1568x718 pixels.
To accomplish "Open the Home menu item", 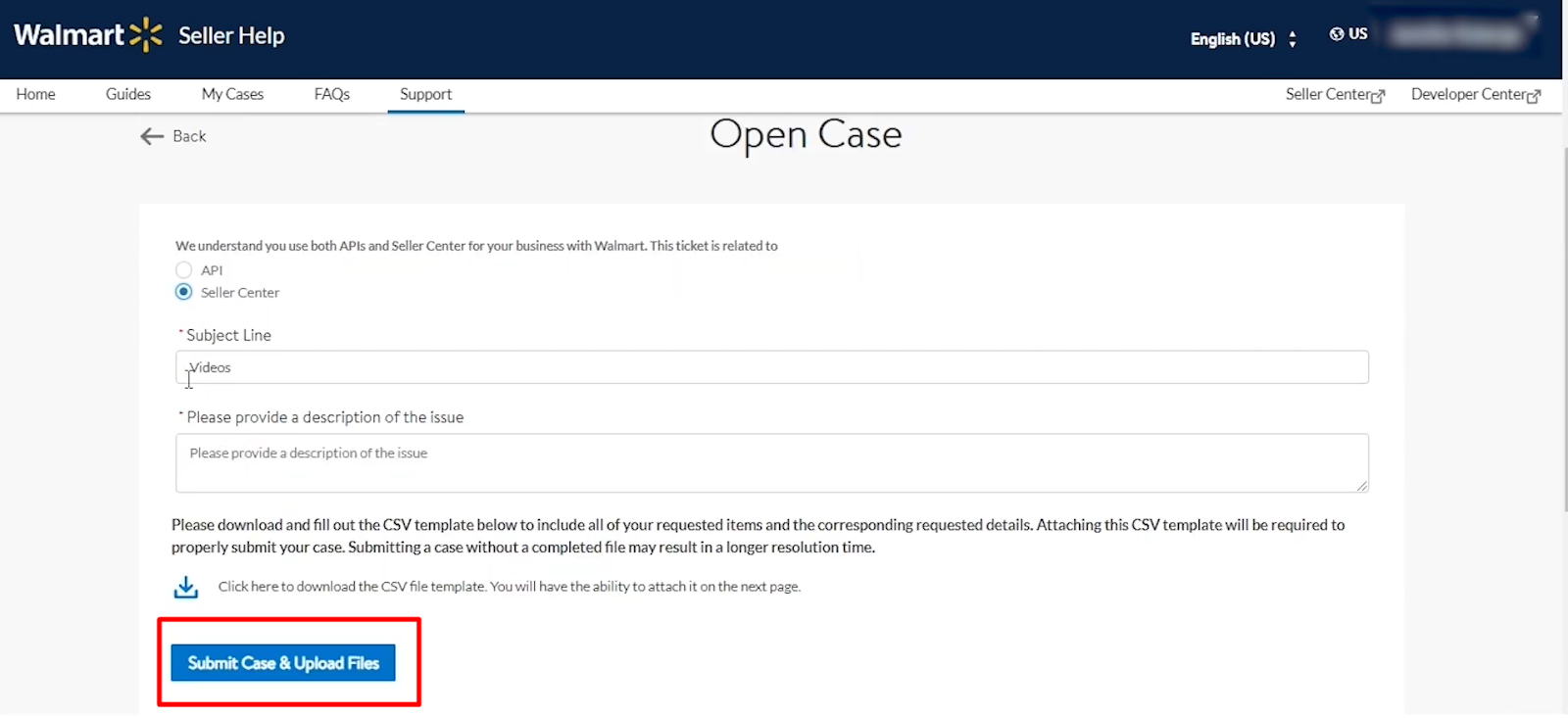I will (35, 94).
